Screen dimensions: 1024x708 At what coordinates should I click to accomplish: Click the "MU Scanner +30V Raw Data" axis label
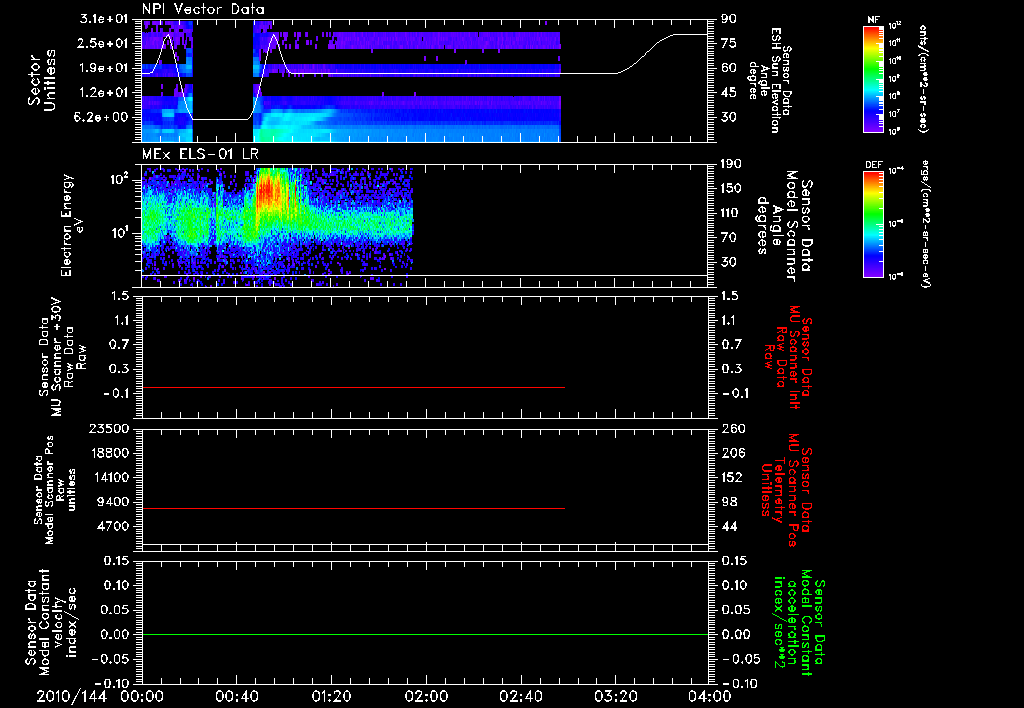point(62,357)
